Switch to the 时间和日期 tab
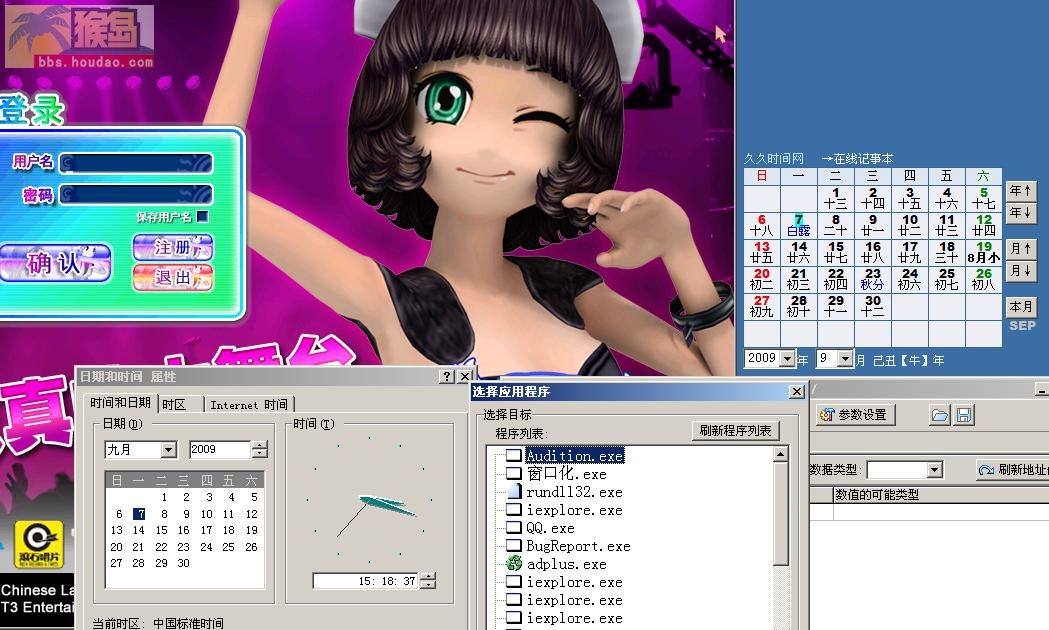 click(x=120, y=403)
